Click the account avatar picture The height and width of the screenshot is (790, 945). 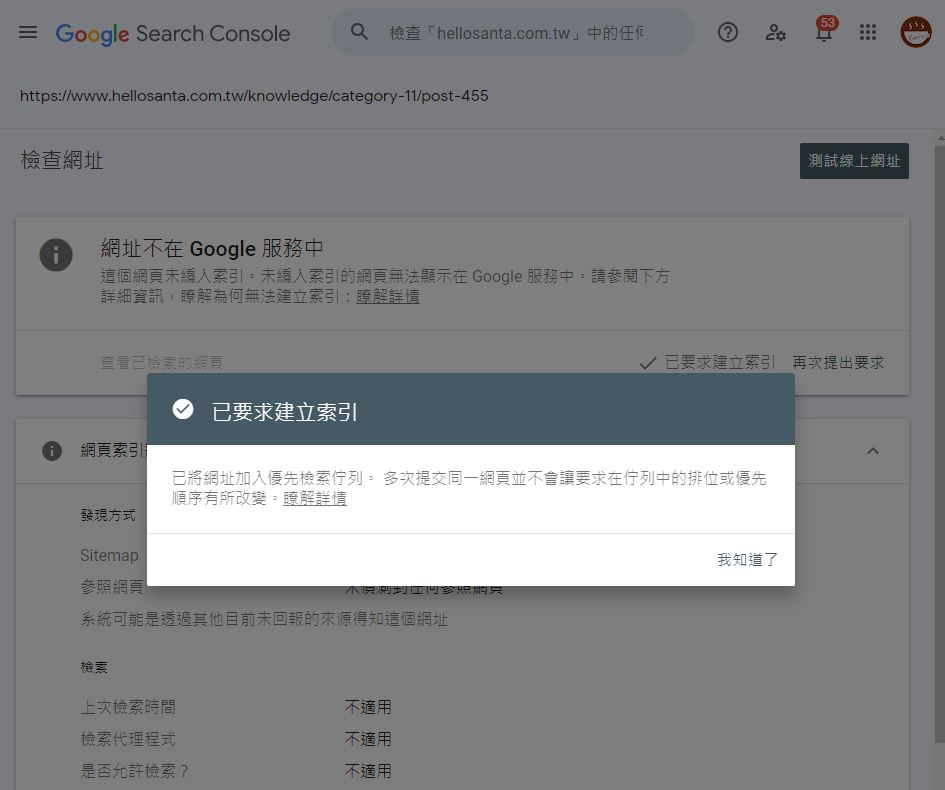point(916,32)
